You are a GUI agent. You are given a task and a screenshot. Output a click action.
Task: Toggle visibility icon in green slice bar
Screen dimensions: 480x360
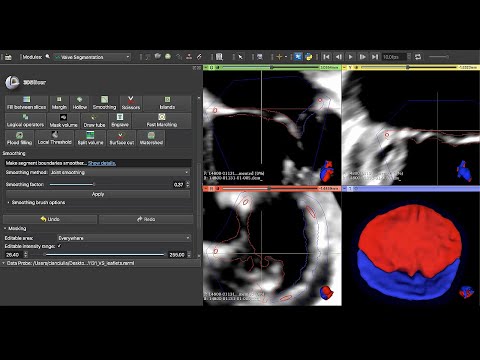(217, 67)
